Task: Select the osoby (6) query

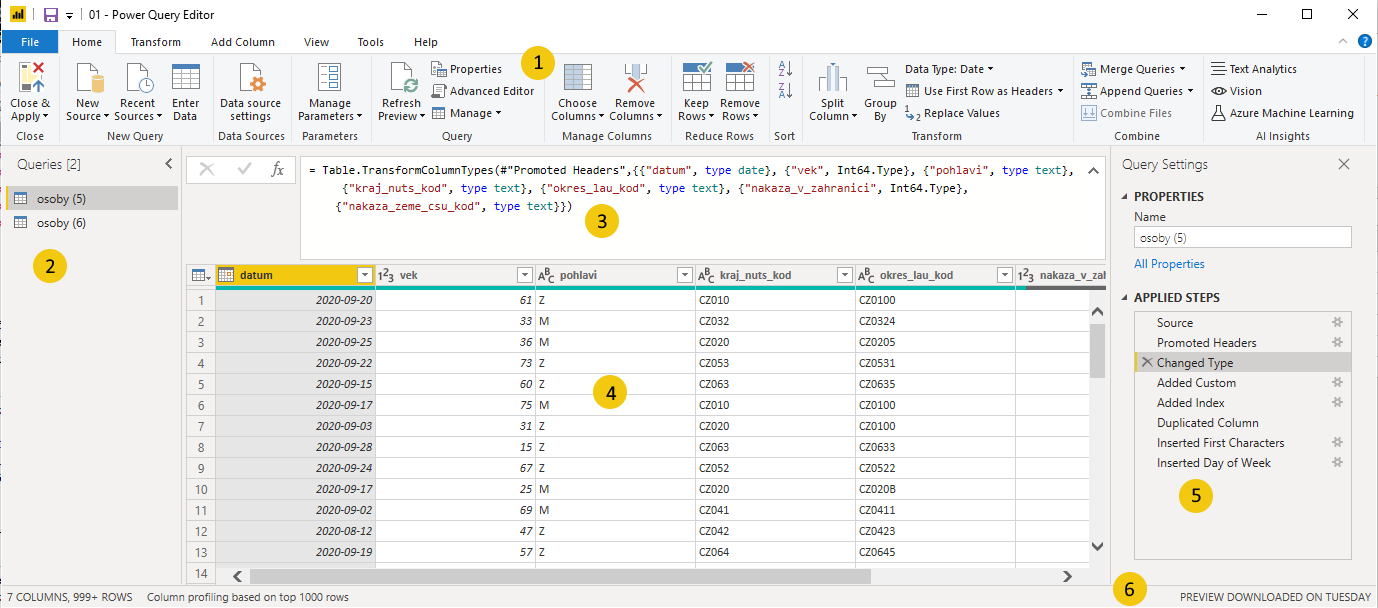Action: coord(61,223)
